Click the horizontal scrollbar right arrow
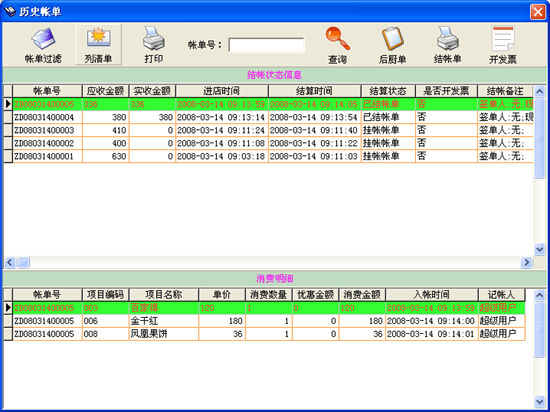 pyautogui.click(x=526, y=262)
